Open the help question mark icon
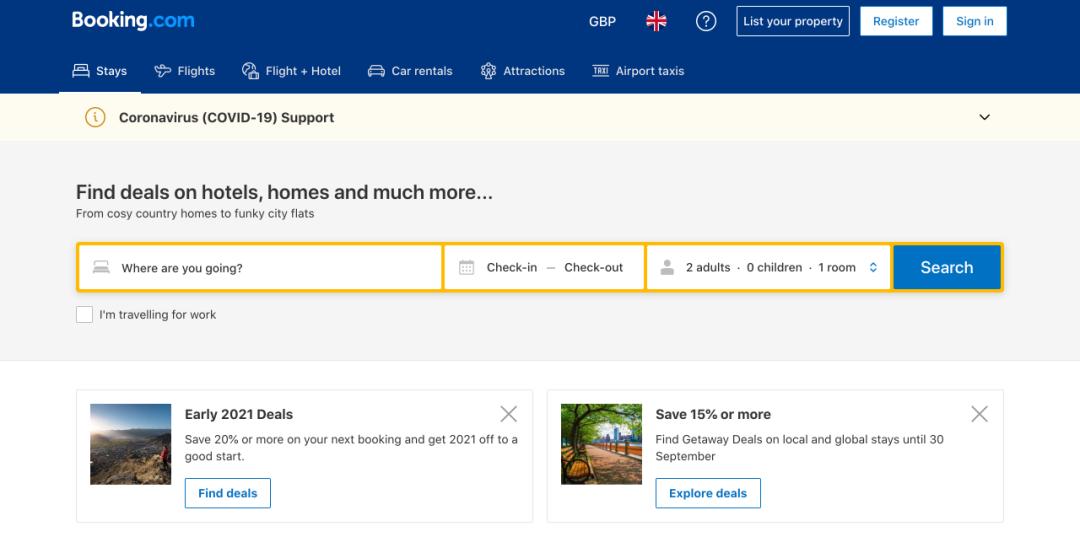The width and height of the screenshot is (1080, 537). pyautogui.click(x=706, y=21)
